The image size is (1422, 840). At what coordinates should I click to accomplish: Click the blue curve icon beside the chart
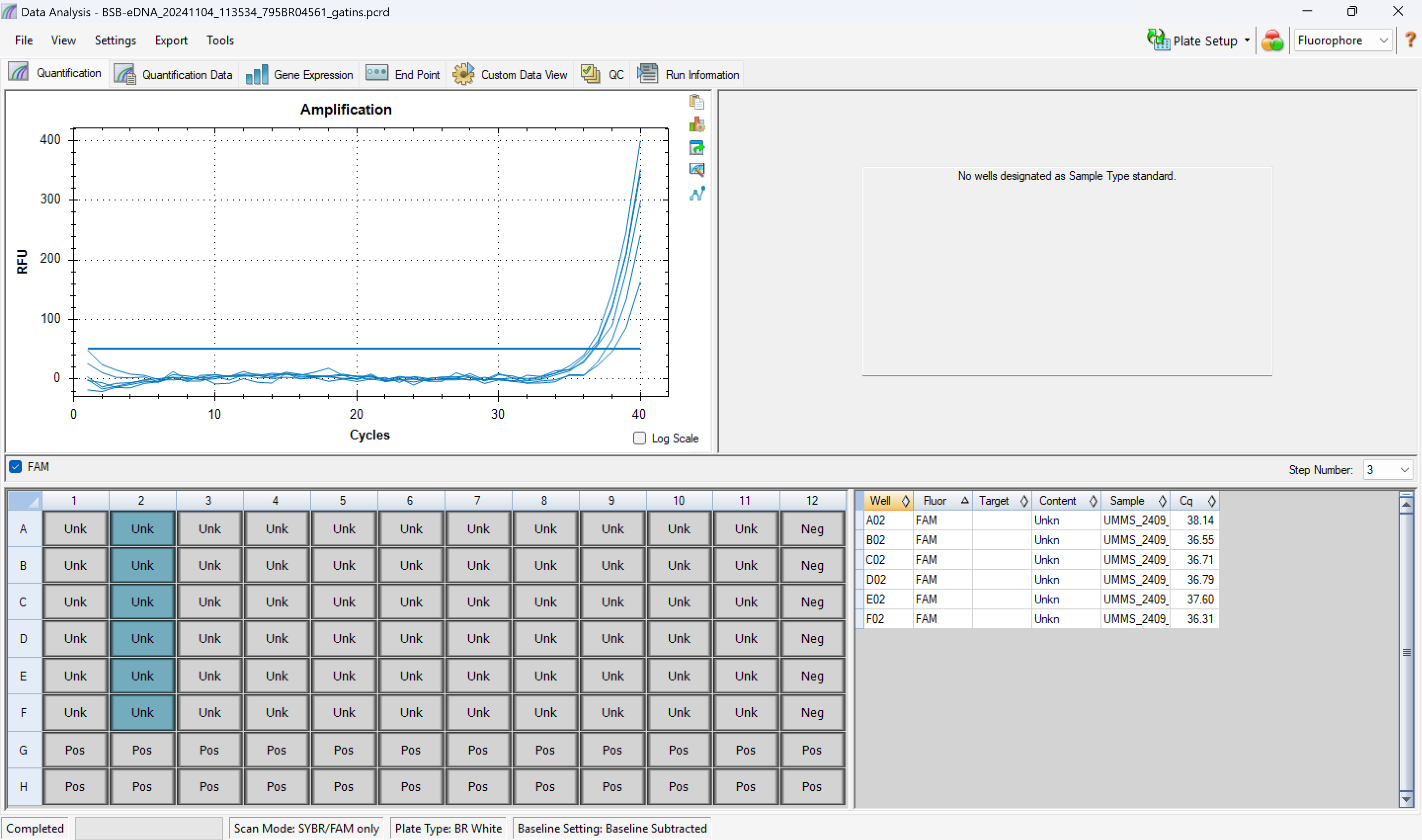coord(697,194)
